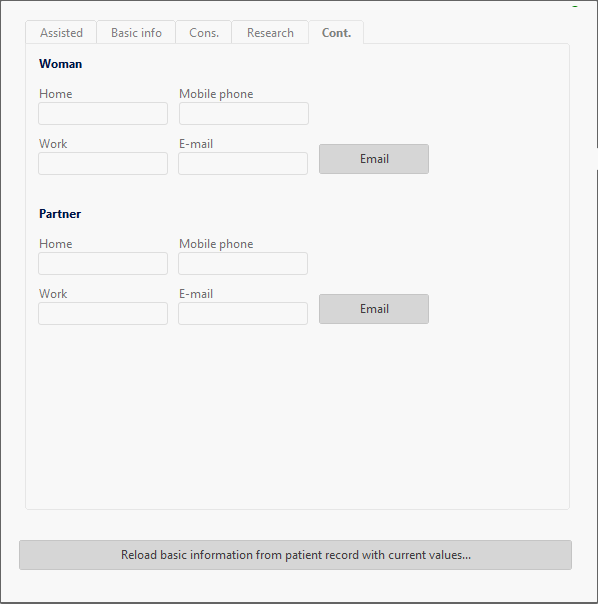The image size is (598, 604).
Task: Click the Email button for the Woman
Action: point(374,159)
